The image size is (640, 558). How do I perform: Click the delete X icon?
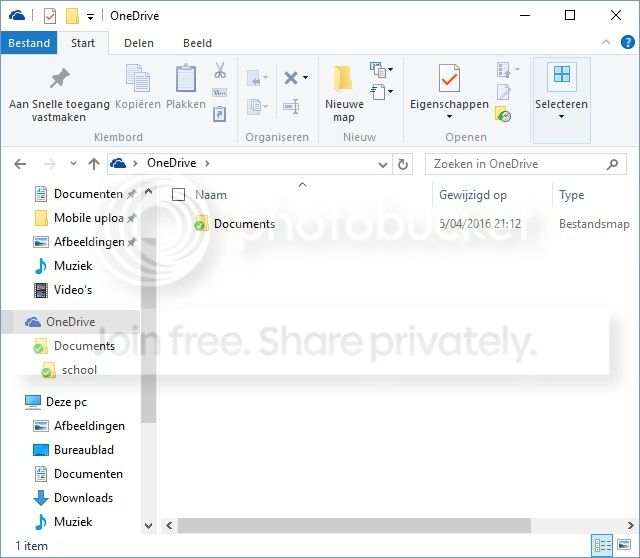pyautogui.click(x=291, y=78)
